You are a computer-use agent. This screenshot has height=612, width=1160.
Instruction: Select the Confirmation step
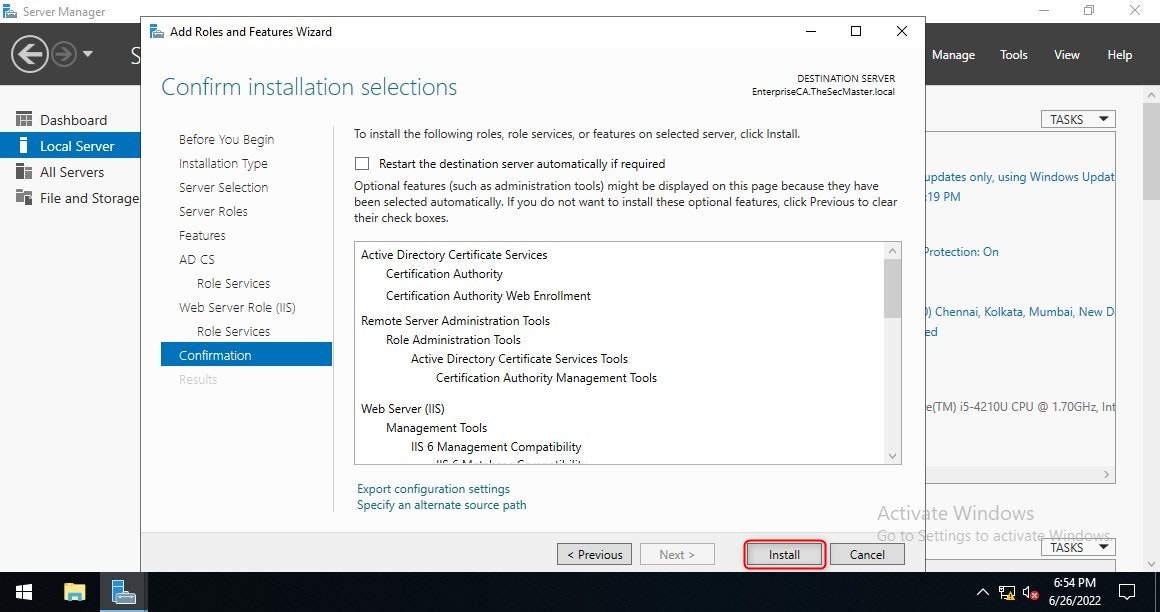[246, 354]
